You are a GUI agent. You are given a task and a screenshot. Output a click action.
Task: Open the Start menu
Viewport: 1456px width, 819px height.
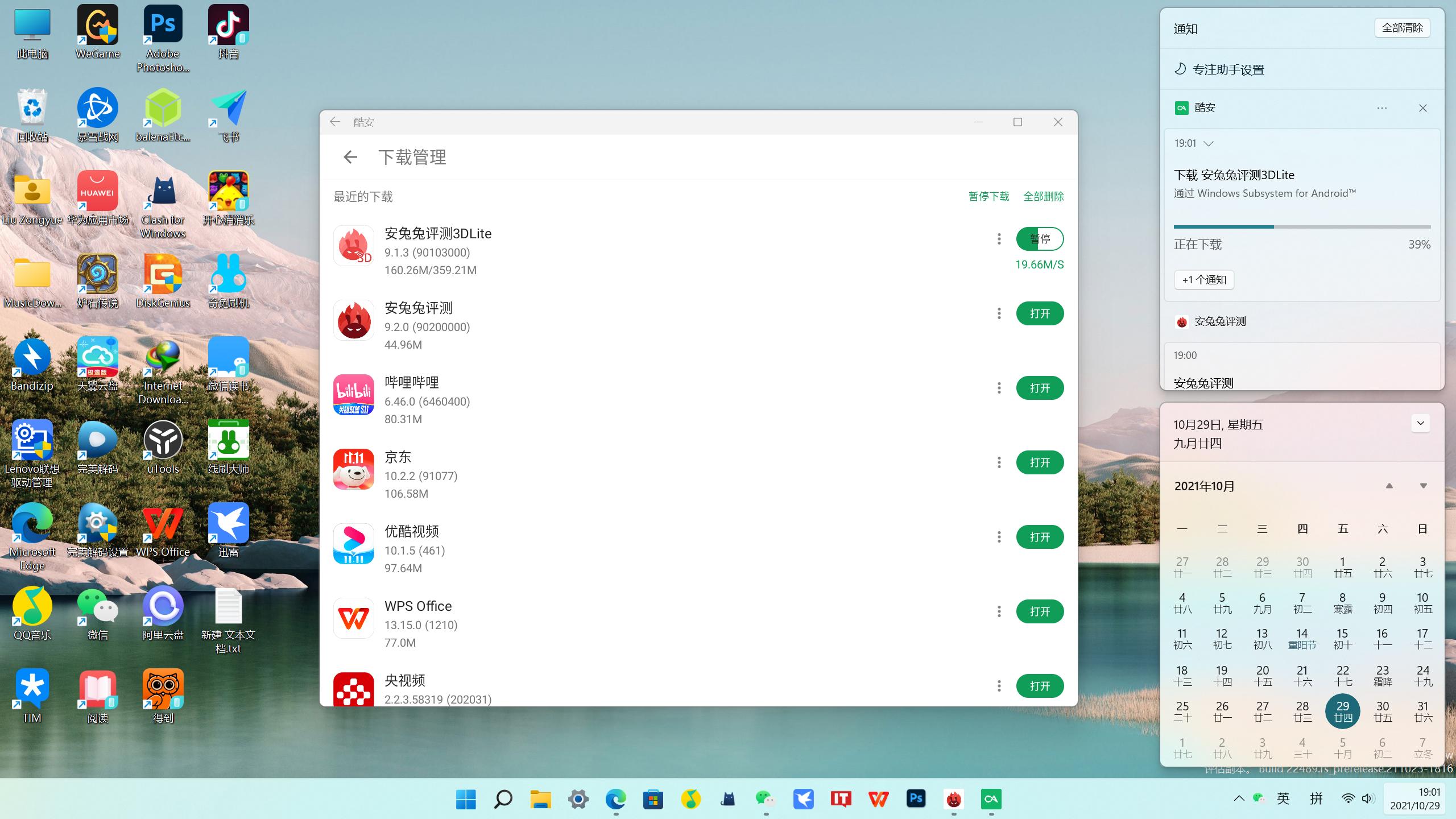click(465, 798)
